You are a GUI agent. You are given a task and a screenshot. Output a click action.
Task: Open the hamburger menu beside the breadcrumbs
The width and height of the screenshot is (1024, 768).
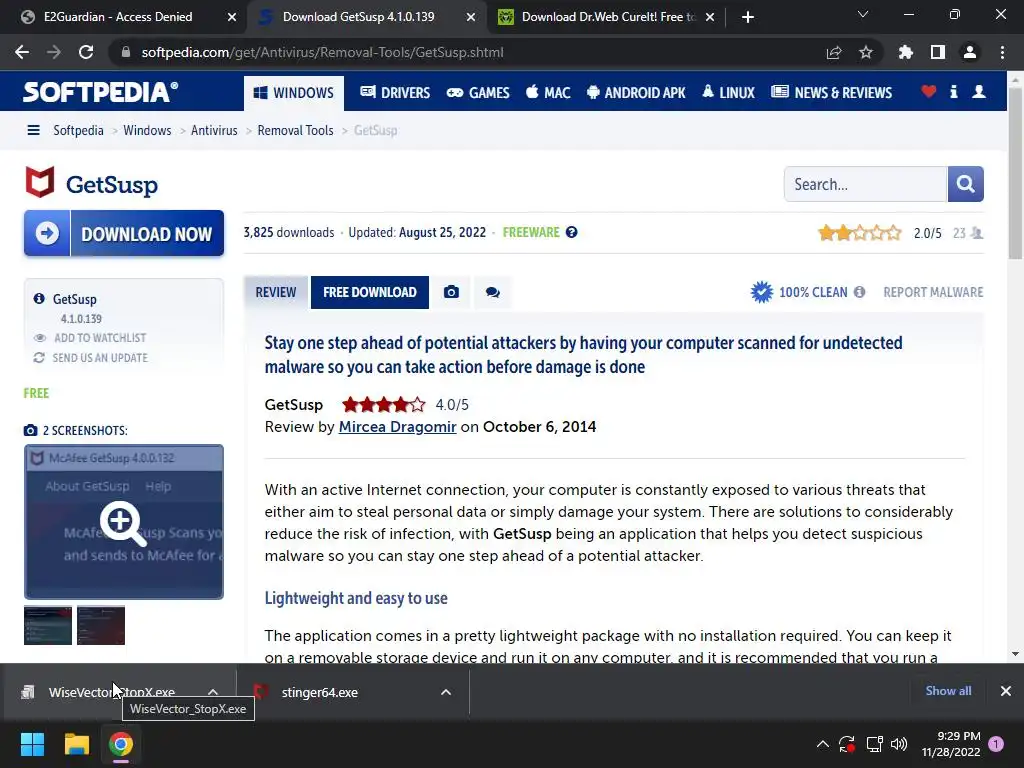tap(33, 130)
